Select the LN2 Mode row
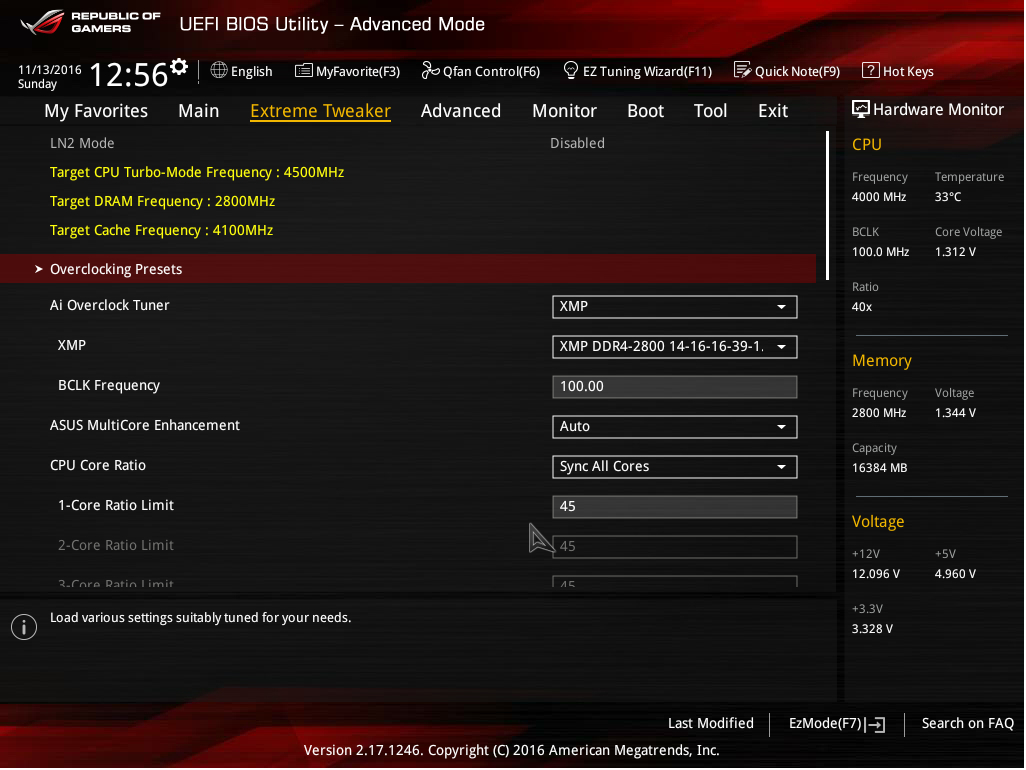This screenshot has width=1026, height=770. 408,143
